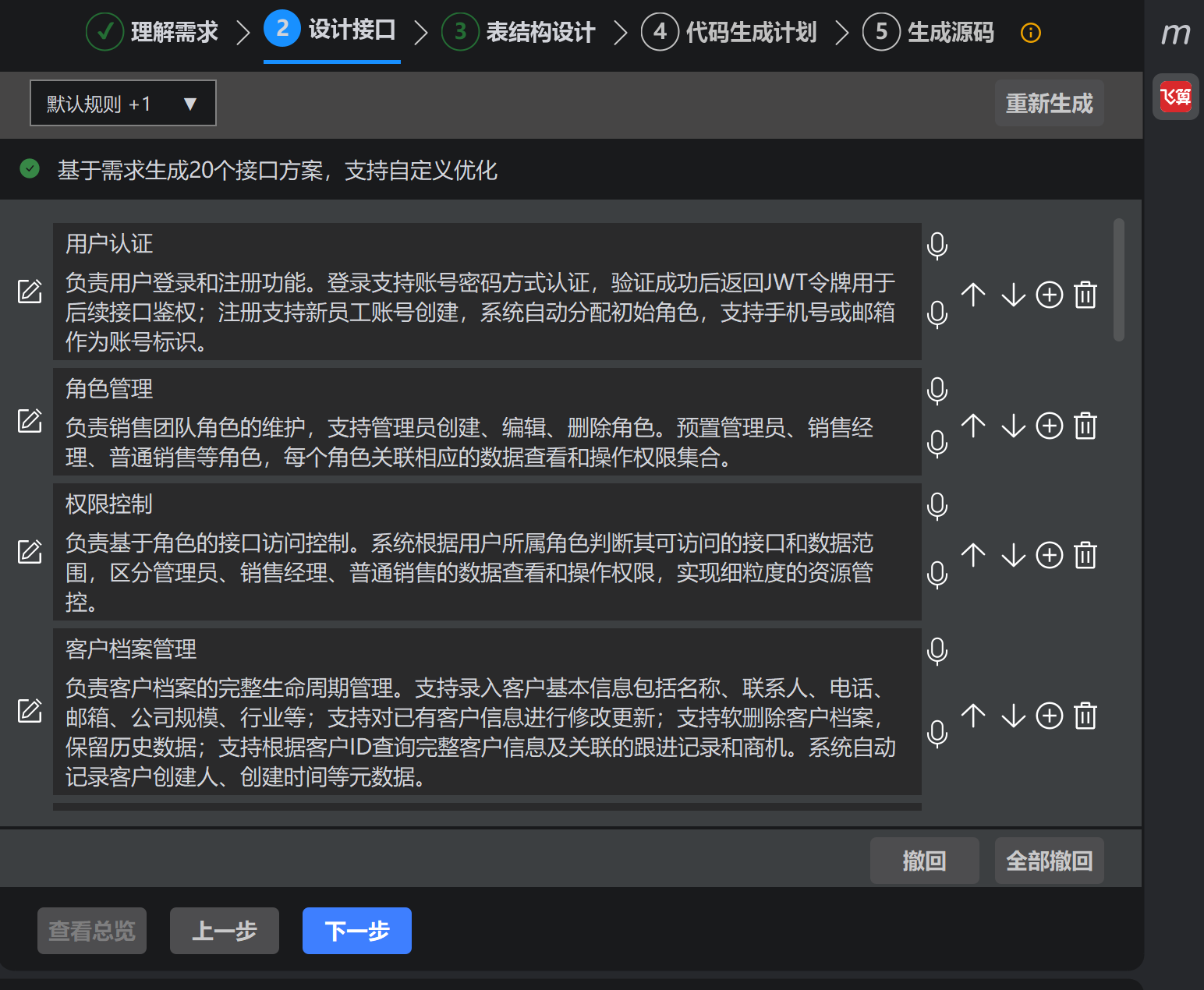Screen dimensions: 1204x990
Task: Click the 用户认证 description text
Action: point(480,312)
